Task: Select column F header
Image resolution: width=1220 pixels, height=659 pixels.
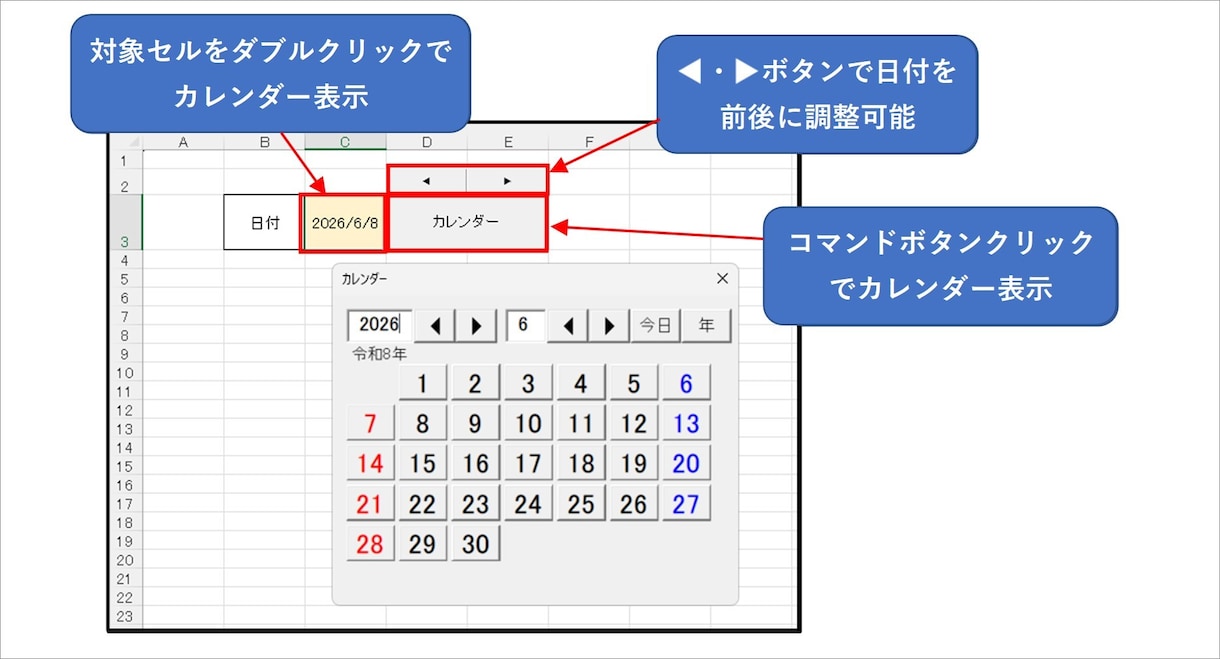Action: click(x=589, y=142)
